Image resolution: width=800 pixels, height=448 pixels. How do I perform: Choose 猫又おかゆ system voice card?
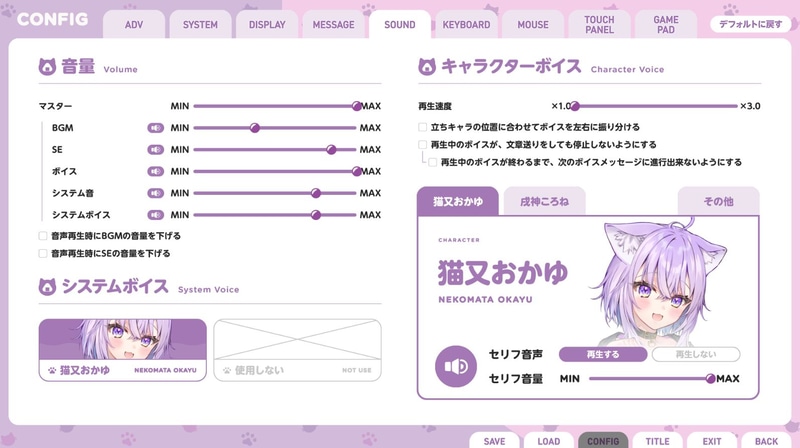pyautogui.click(x=122, y=350)
